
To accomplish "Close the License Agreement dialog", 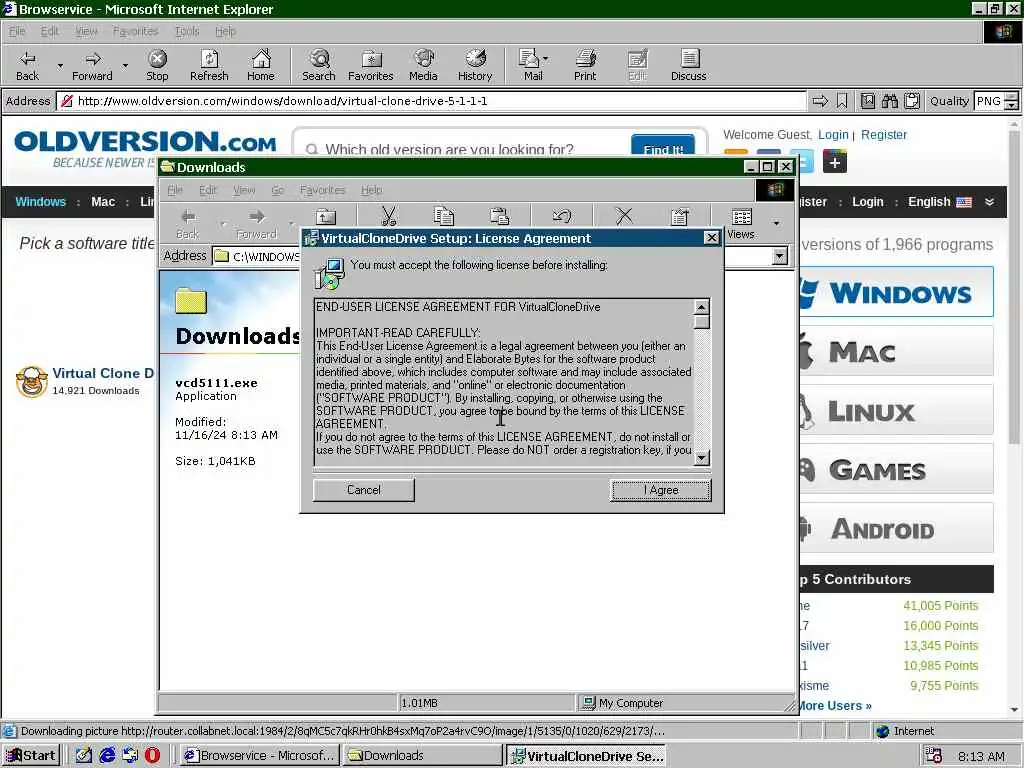I will (712, 238).
